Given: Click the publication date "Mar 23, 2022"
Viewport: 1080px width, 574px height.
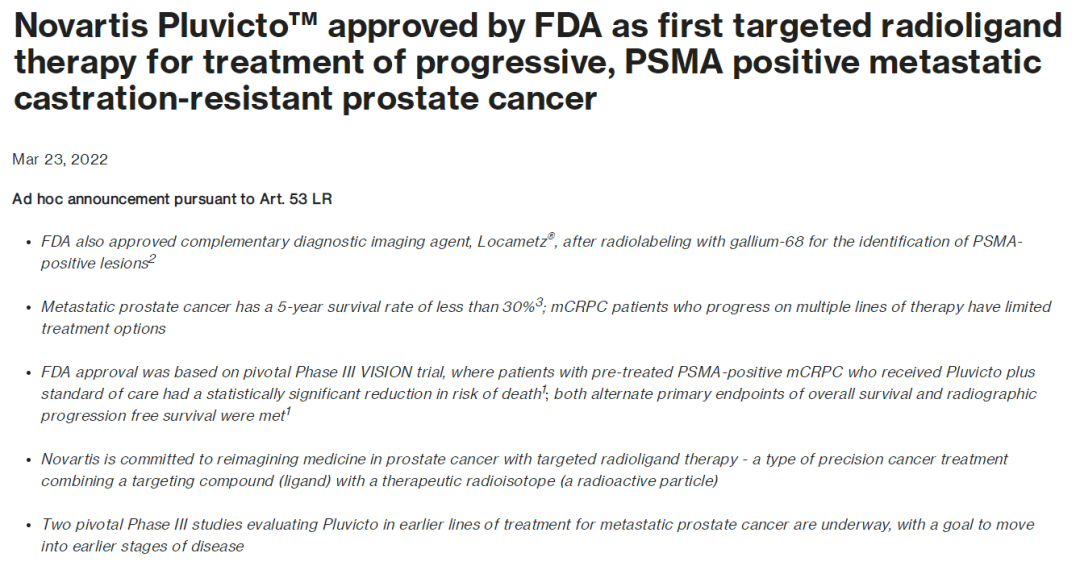Looking at the screenshot, I should 60,160.
